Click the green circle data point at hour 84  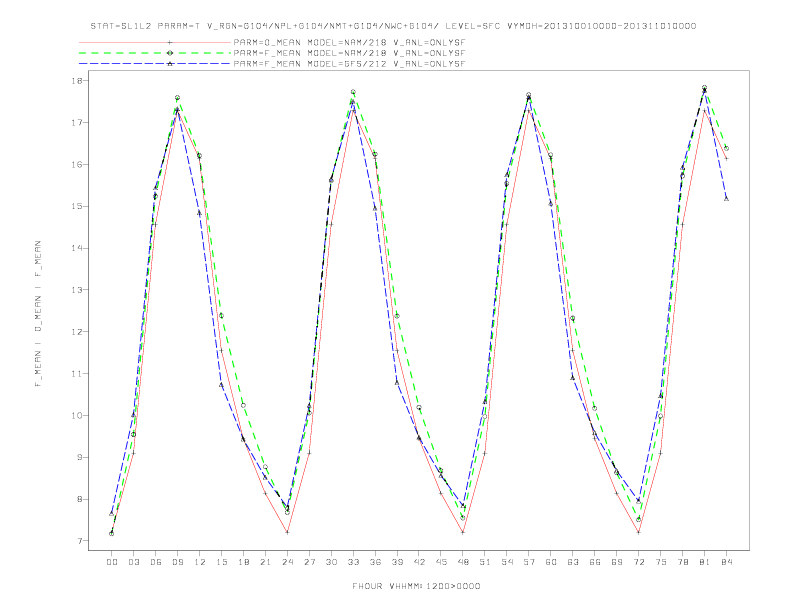(x=726, y=148)
